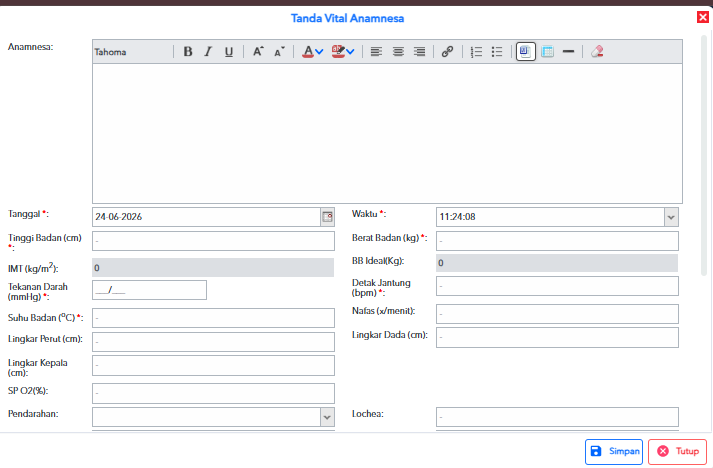Focus the Lingkar Perut (cm) input
The image size is (713, 468).
[x=213, y=342]
